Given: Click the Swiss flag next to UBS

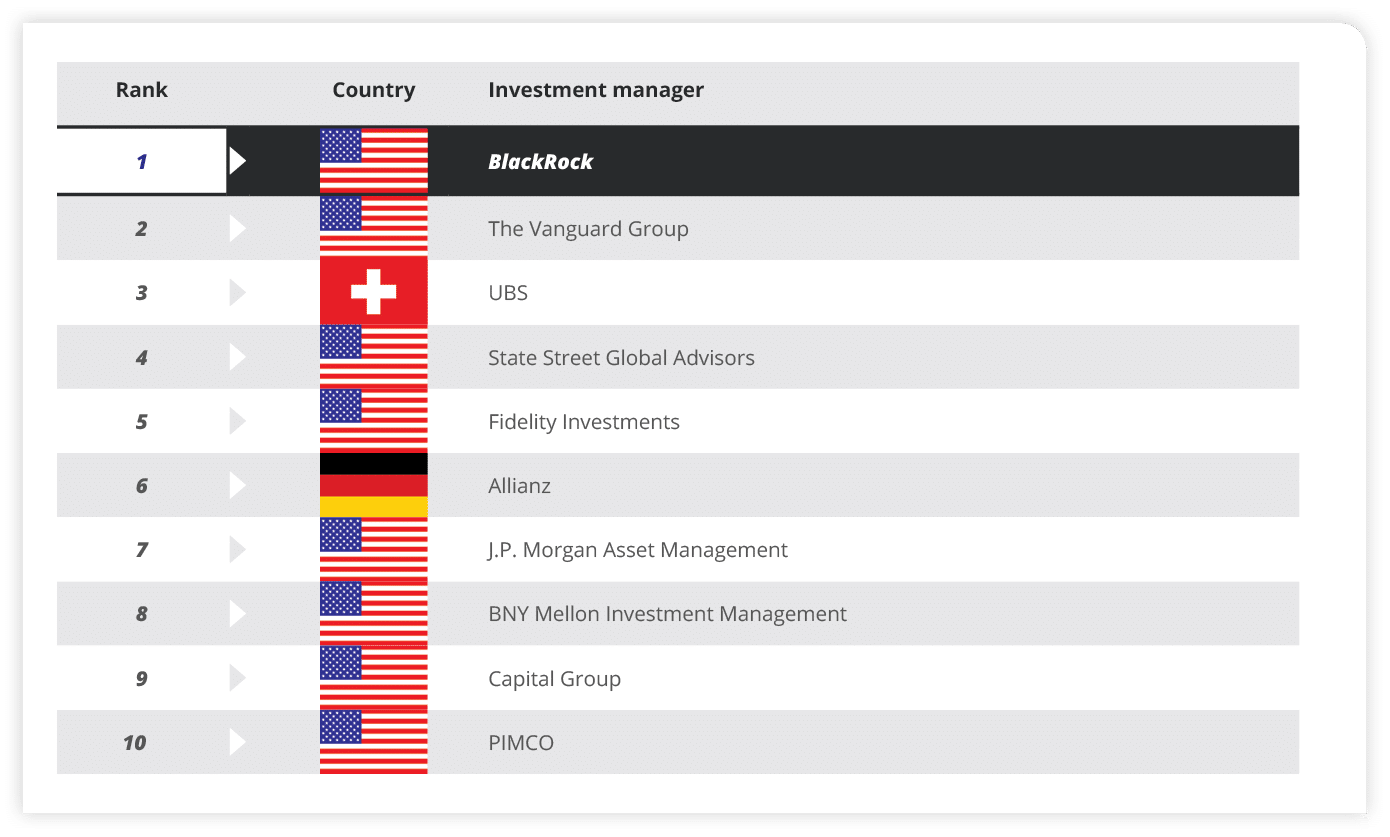Looking at the screenshot, I should pos(373,291).
